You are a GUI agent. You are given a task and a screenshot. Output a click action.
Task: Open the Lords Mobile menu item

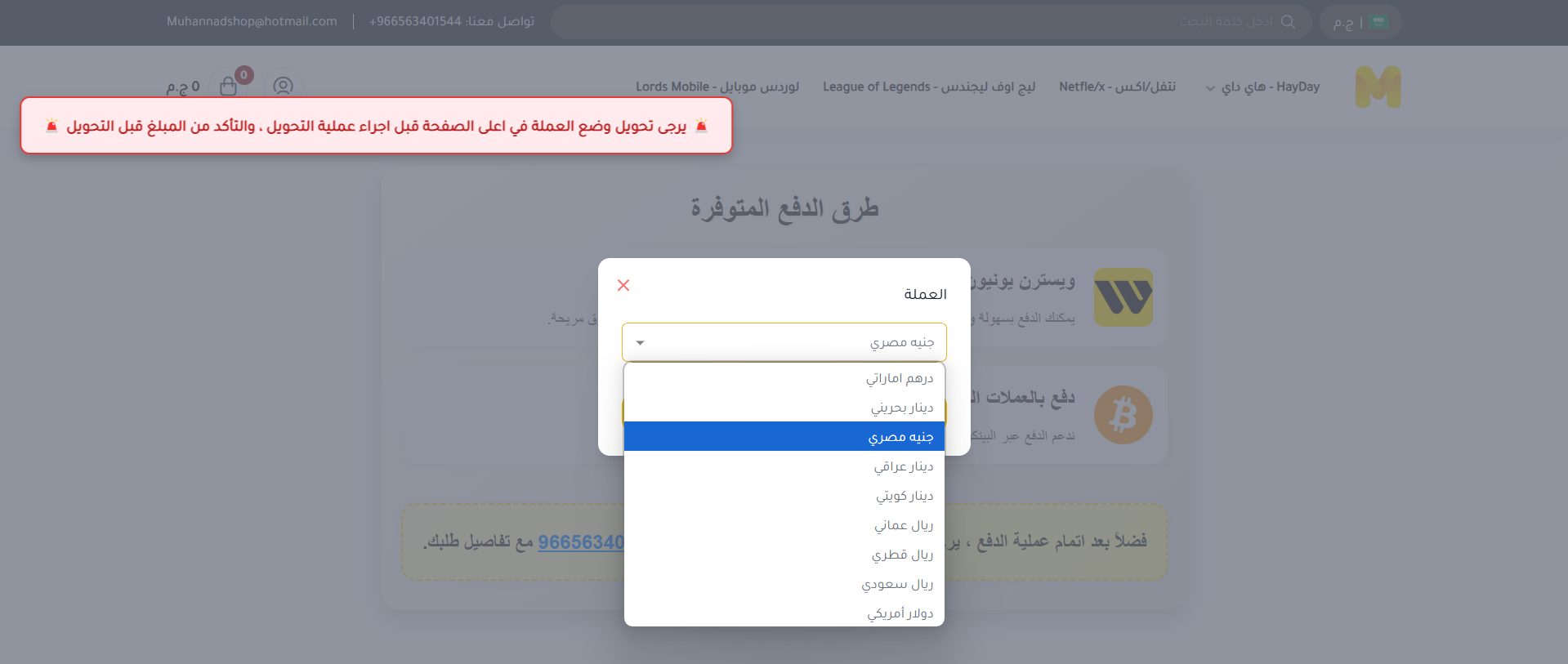click(x=717, y=87)
